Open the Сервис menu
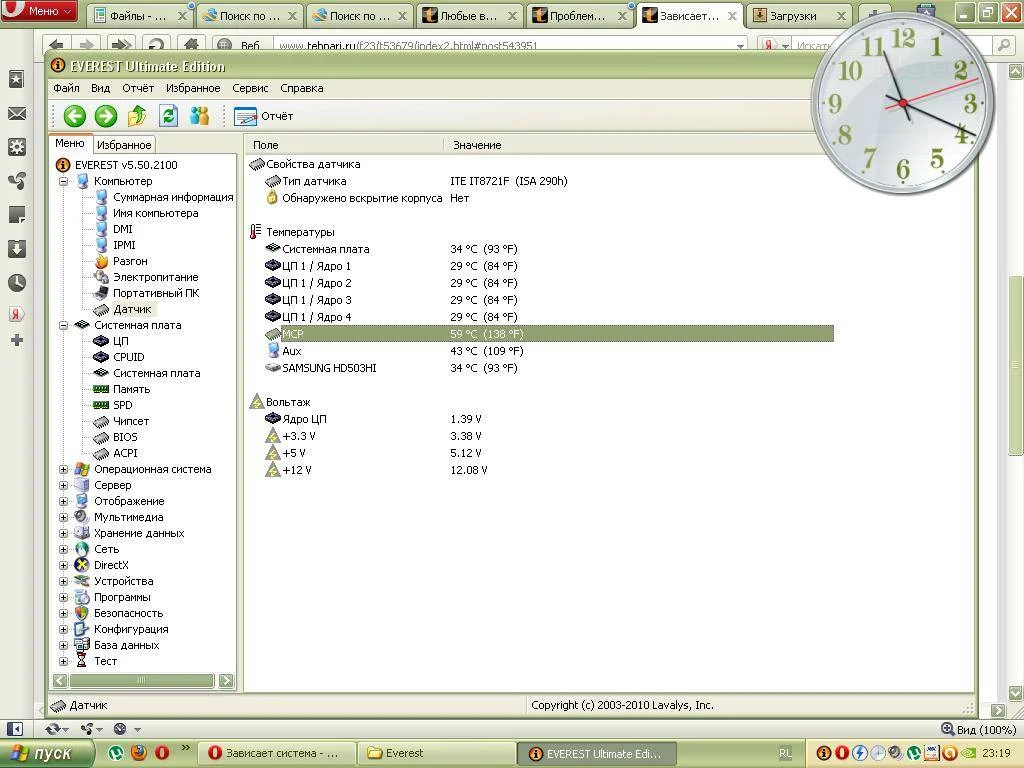This screenshot has width=1024, height=768. click(250, 88)
